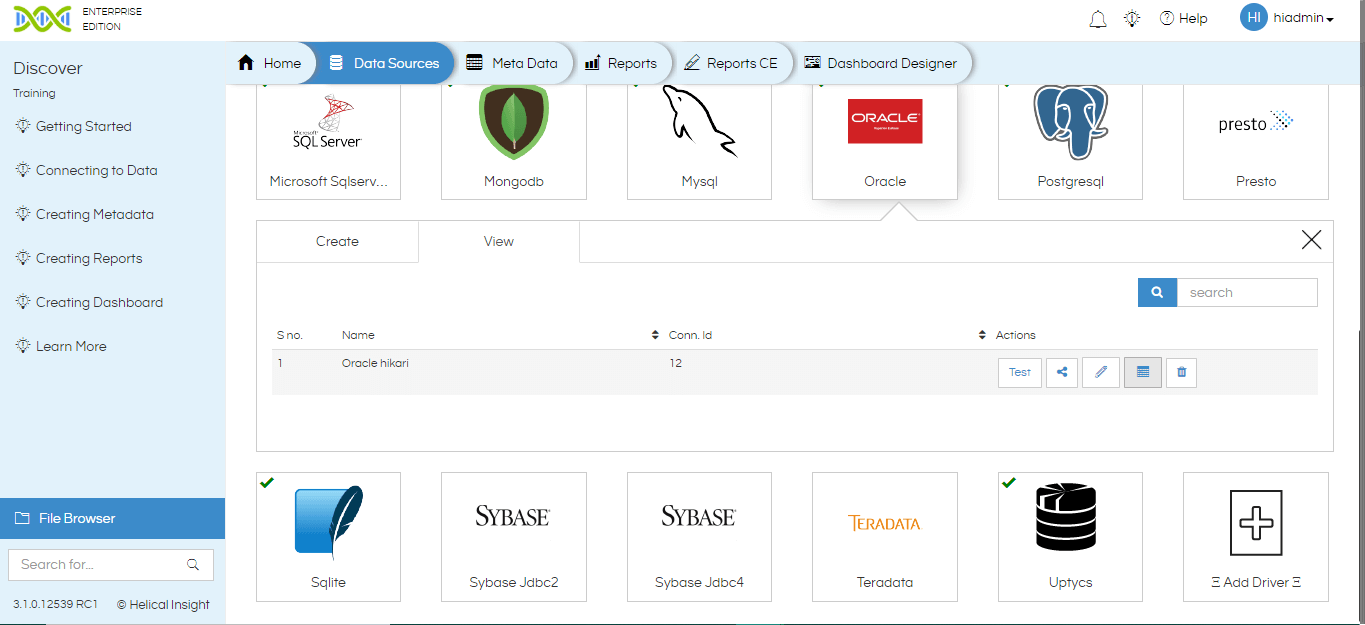Share the Oracle hikari connection
The height and width of the screenshot is (625, 1365).
pos(1062,372)
